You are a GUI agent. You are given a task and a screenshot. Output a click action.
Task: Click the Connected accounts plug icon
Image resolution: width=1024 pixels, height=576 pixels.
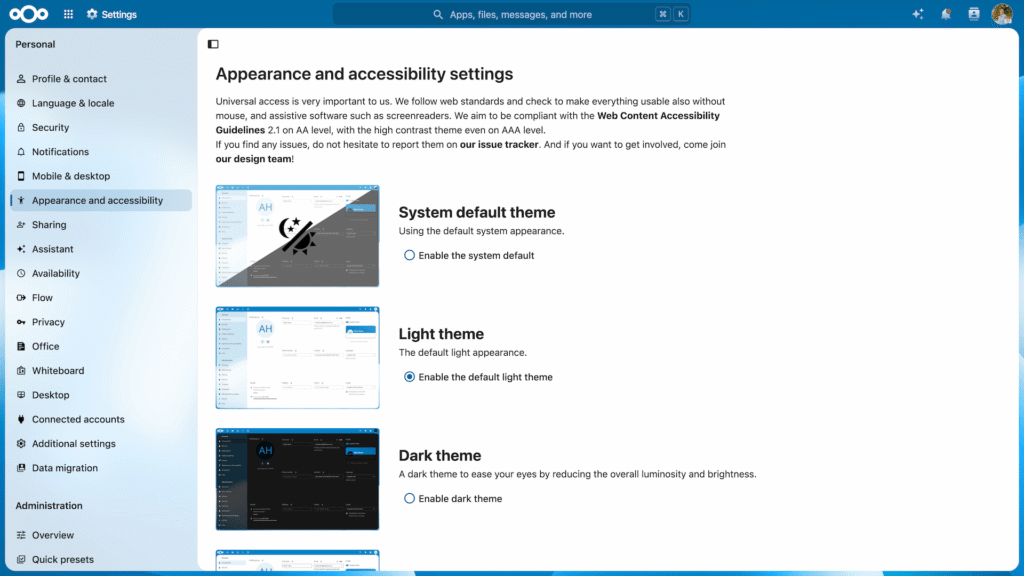(21, 419)
